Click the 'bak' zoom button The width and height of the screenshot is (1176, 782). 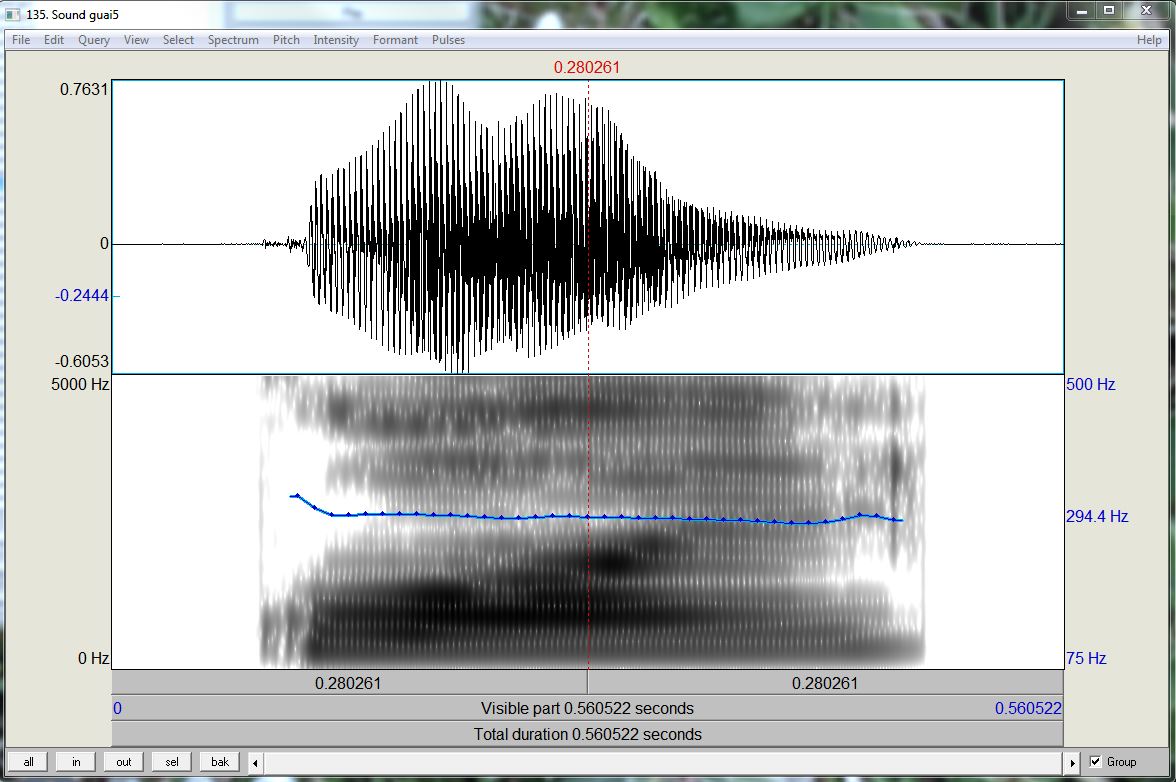(x=220, y=762)
